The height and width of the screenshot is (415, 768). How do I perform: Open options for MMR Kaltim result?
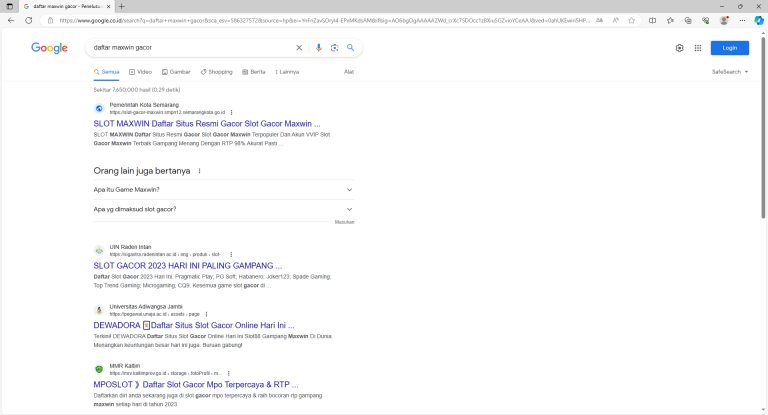[228, 373]
